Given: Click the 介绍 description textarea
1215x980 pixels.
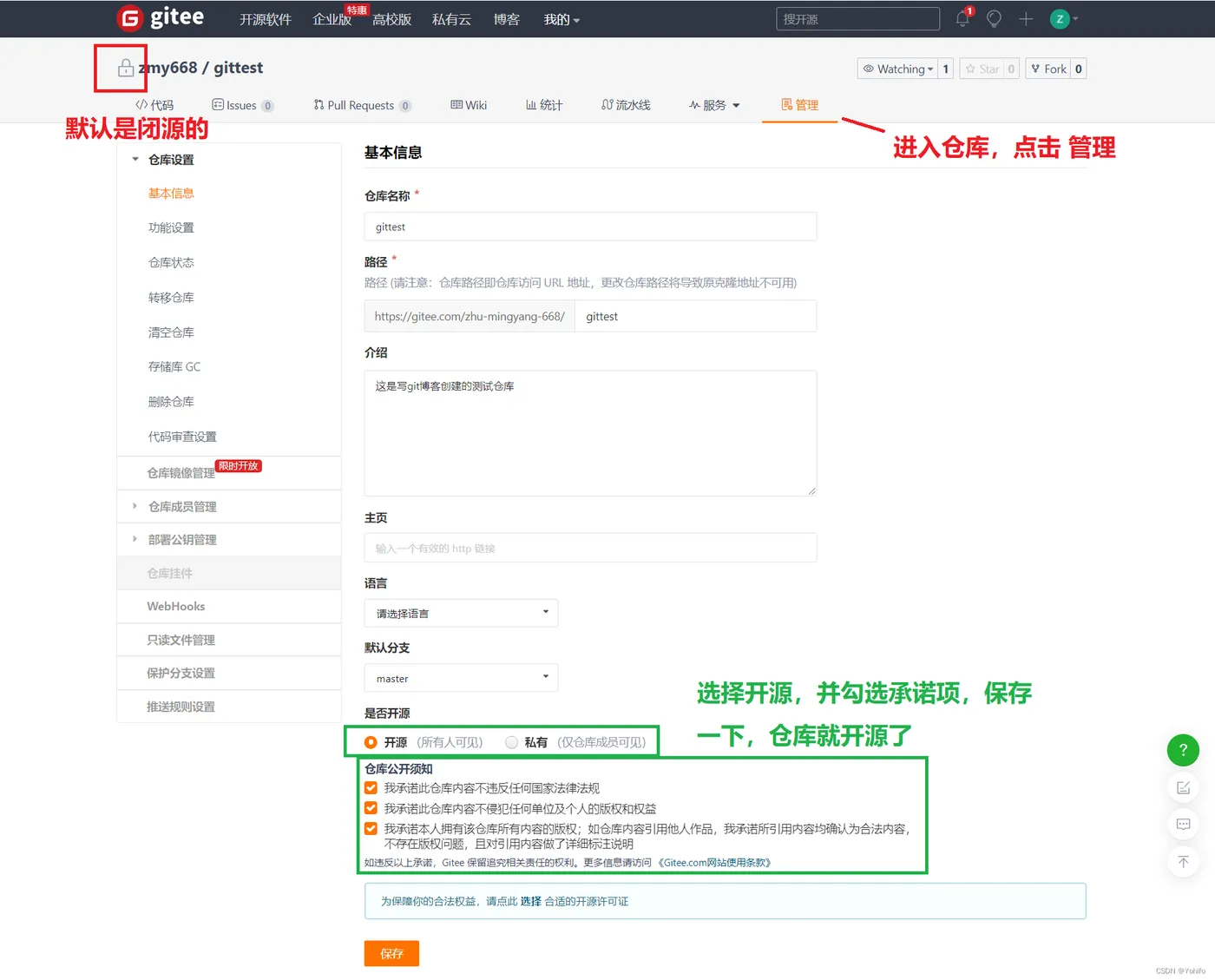Looking at the screenshot, I should tap(590, 433).
